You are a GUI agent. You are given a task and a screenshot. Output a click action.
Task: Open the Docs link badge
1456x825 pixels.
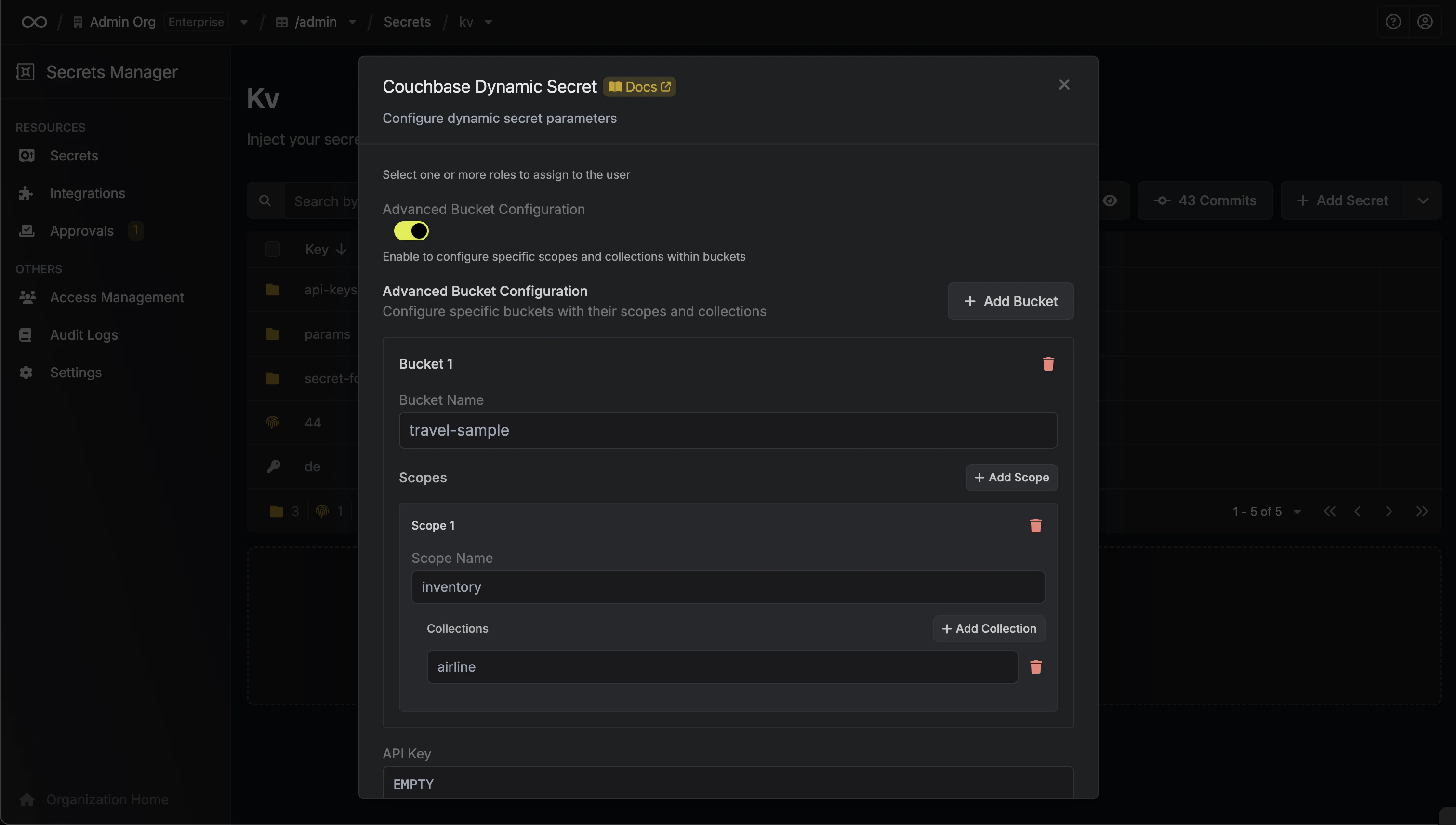[x=639, y=87]
